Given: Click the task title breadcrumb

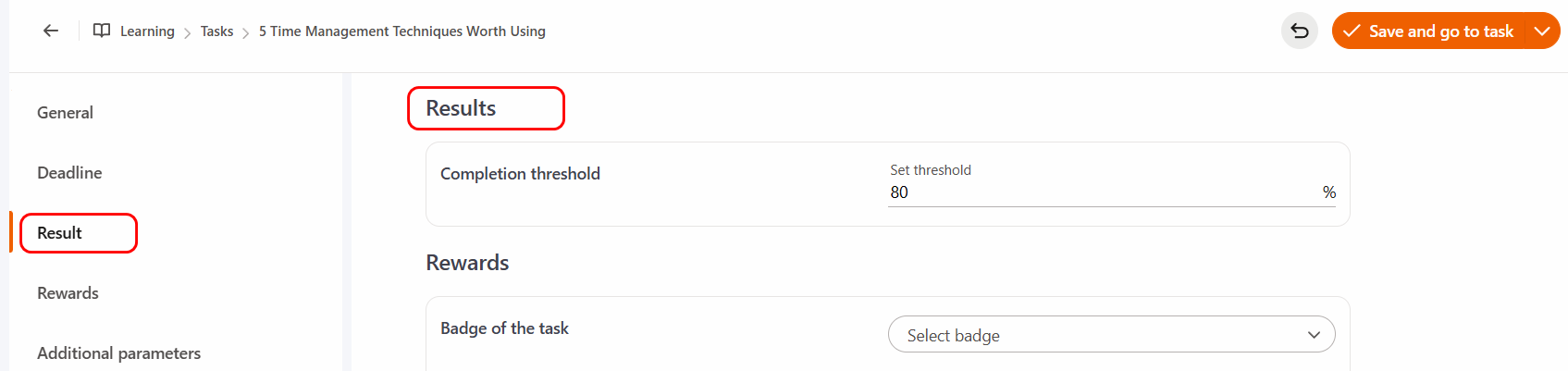Looking at the screenshot, I should [401, 31].
